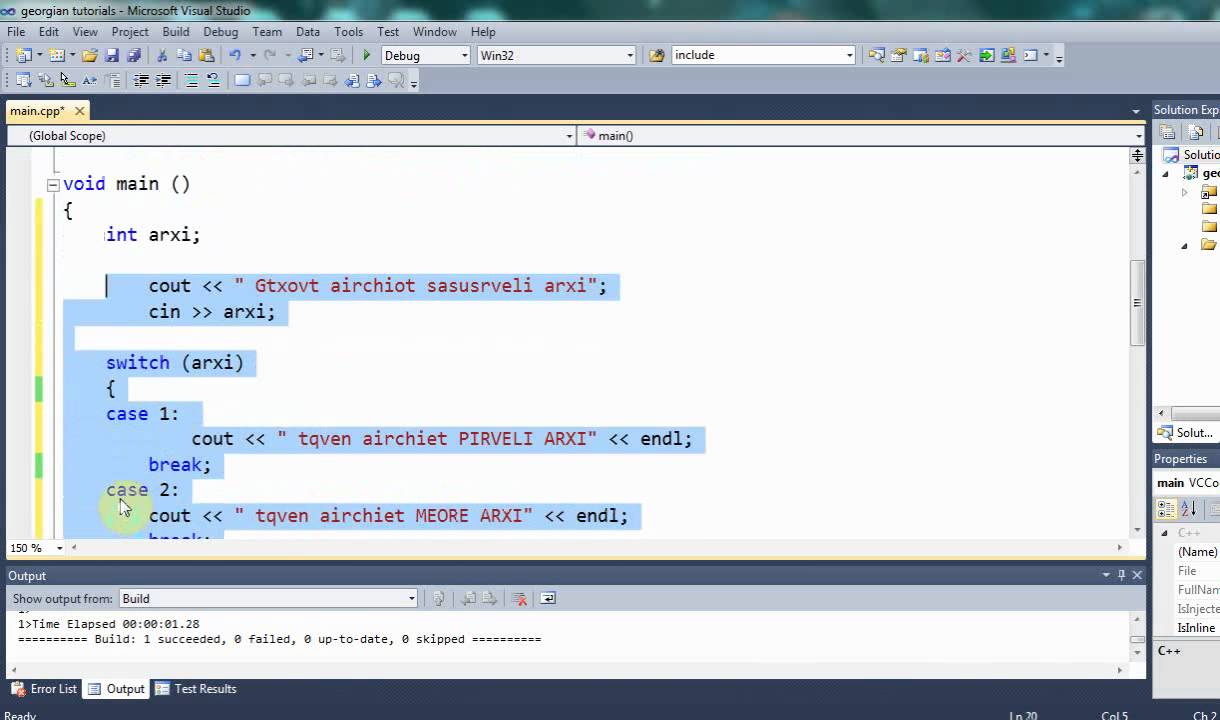Screen dimensions: 1220x720
Task: Open the 'include' find combo box
Action: click(x=849, y=55)
